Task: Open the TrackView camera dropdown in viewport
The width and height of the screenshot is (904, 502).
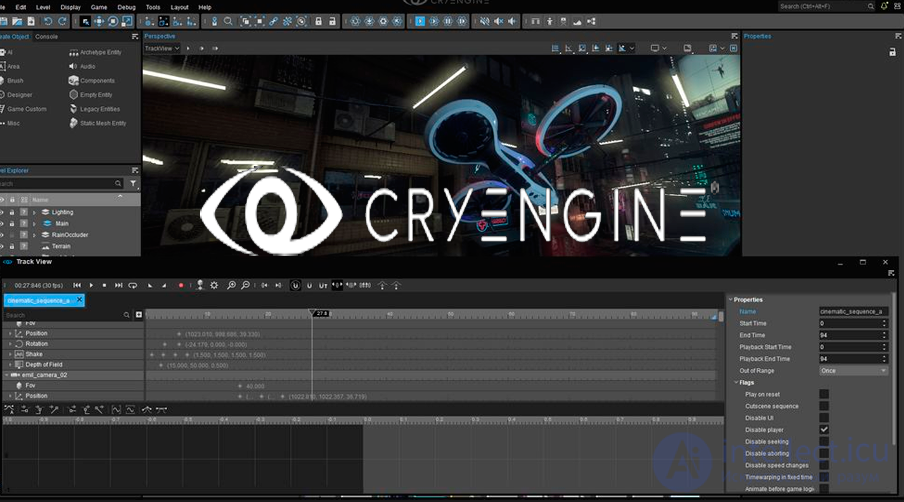Action: point(162,48)
